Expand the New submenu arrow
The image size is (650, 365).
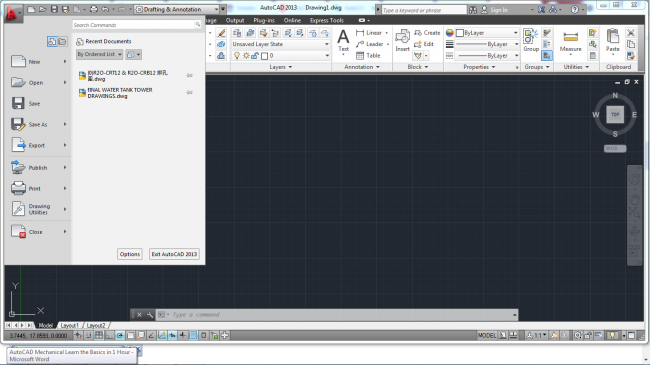[65, 61]
